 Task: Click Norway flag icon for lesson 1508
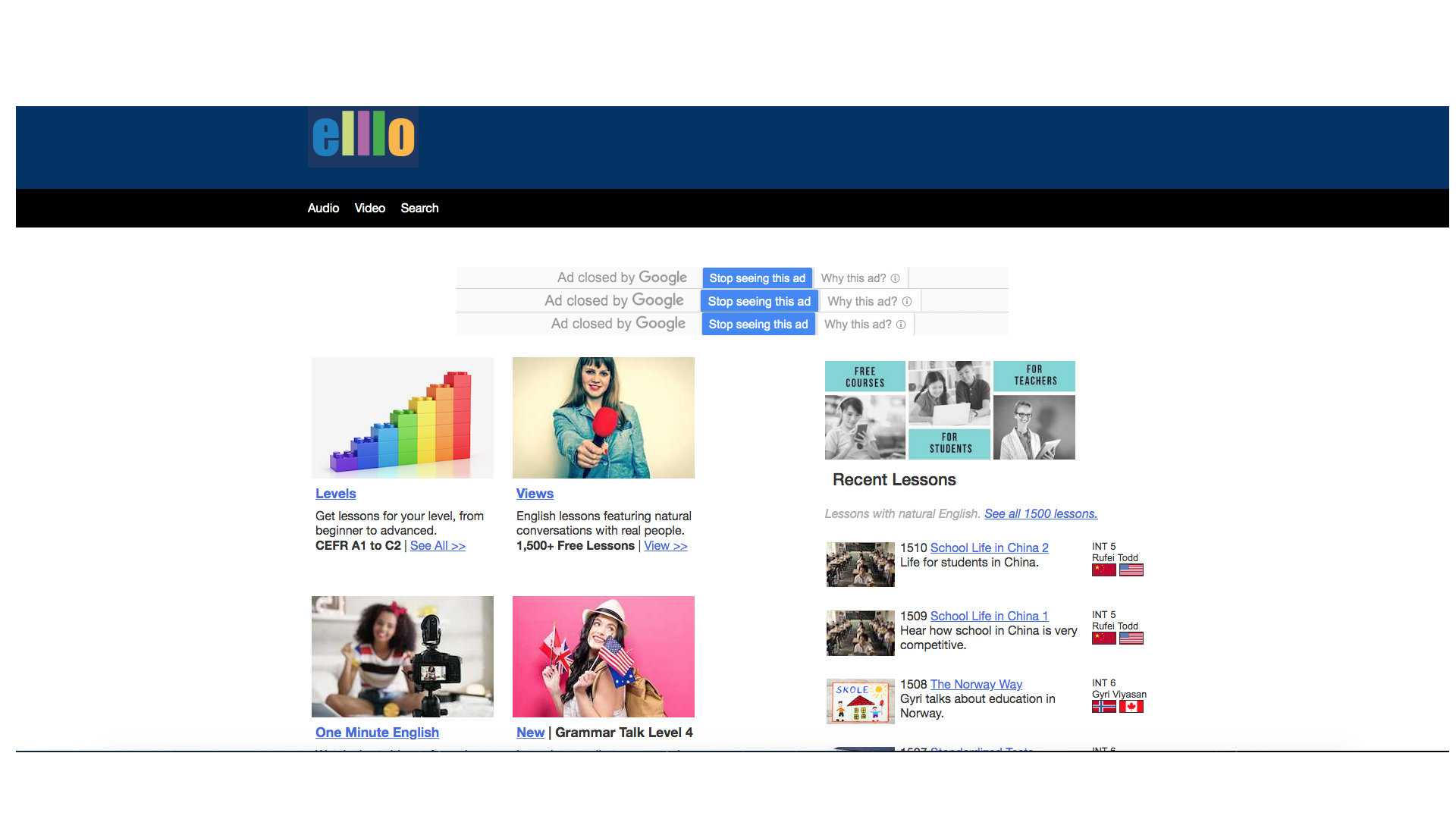pos(1104,707)
